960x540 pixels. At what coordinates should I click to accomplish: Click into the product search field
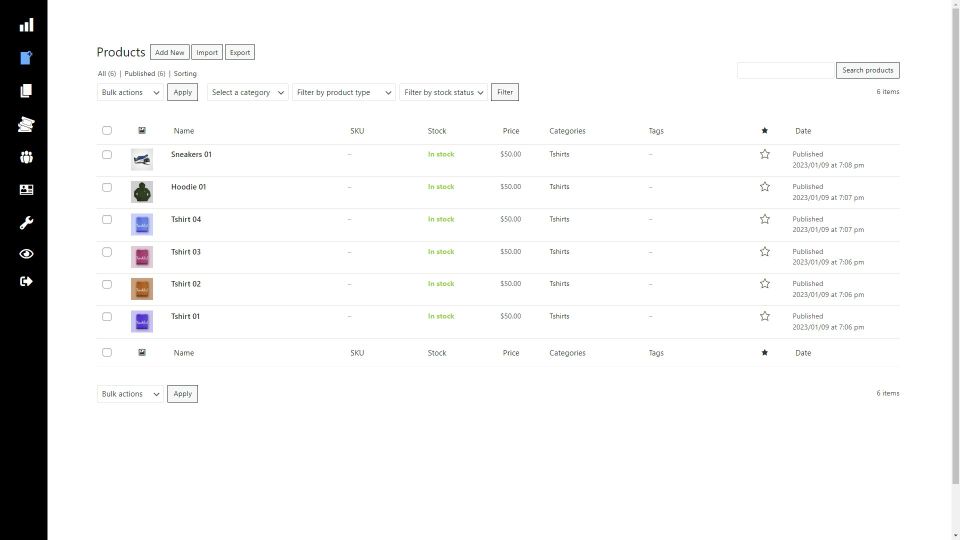pos(785,70)
